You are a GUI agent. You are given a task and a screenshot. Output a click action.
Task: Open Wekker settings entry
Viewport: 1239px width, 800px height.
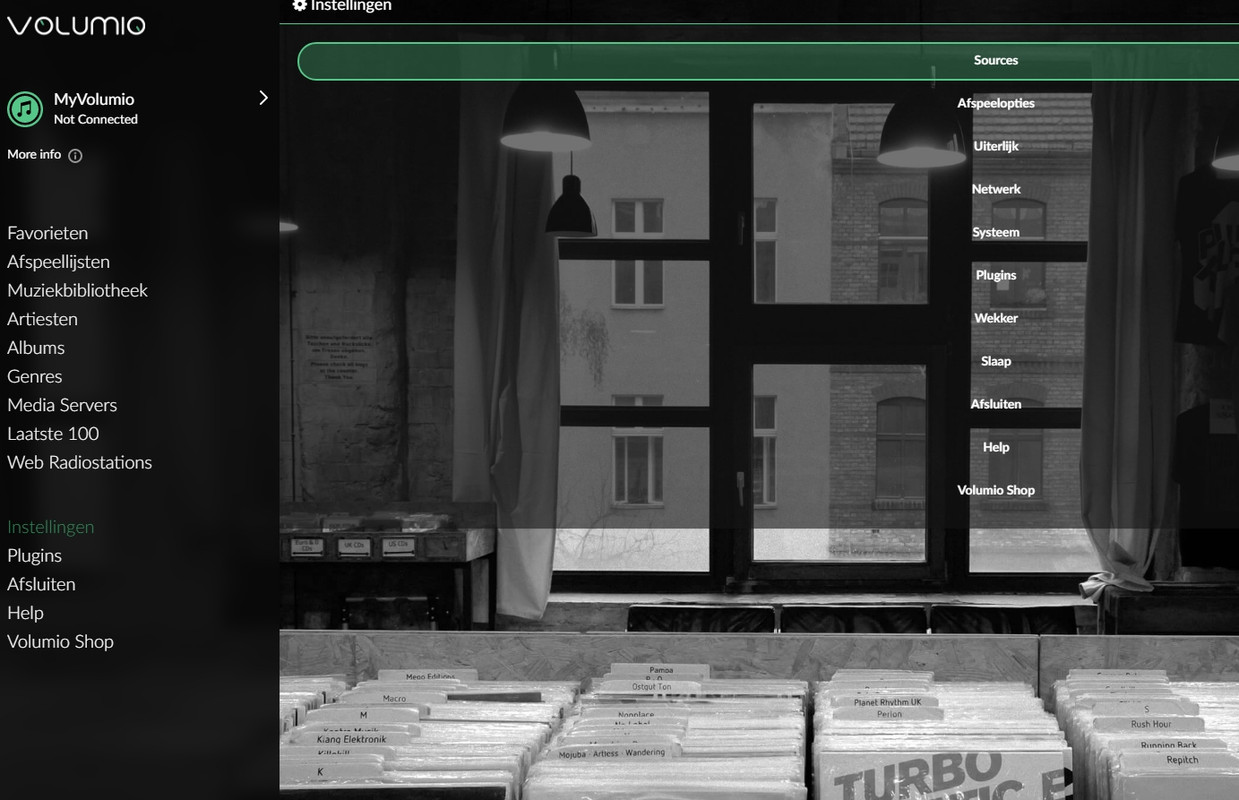coord(996,319)
